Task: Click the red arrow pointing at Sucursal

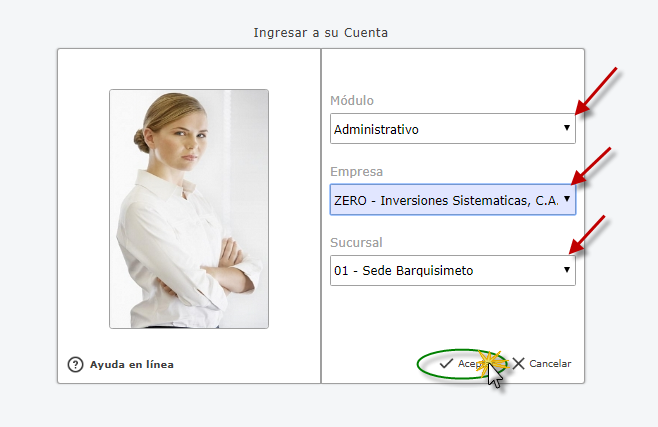Action: click(592, 235)
